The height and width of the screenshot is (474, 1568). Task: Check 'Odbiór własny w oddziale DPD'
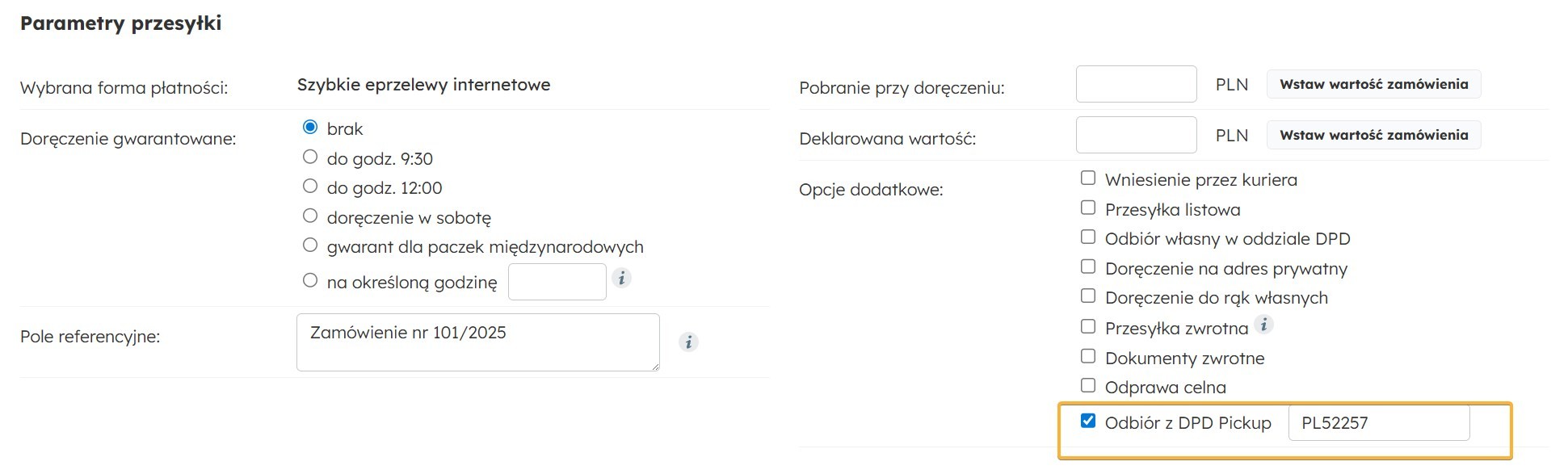point(1088,237)
